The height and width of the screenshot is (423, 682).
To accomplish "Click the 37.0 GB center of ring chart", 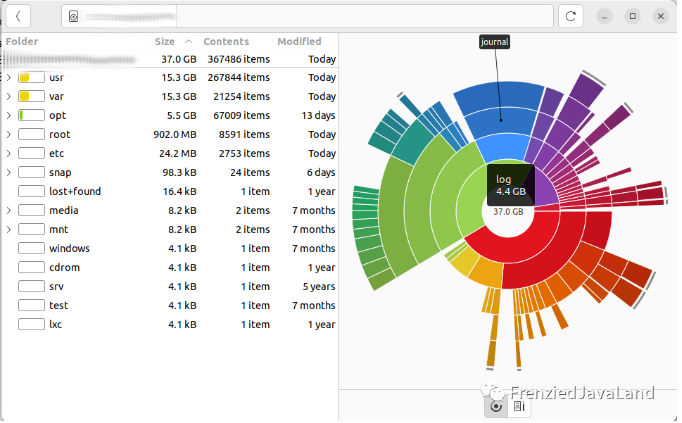I will (508, 212).
